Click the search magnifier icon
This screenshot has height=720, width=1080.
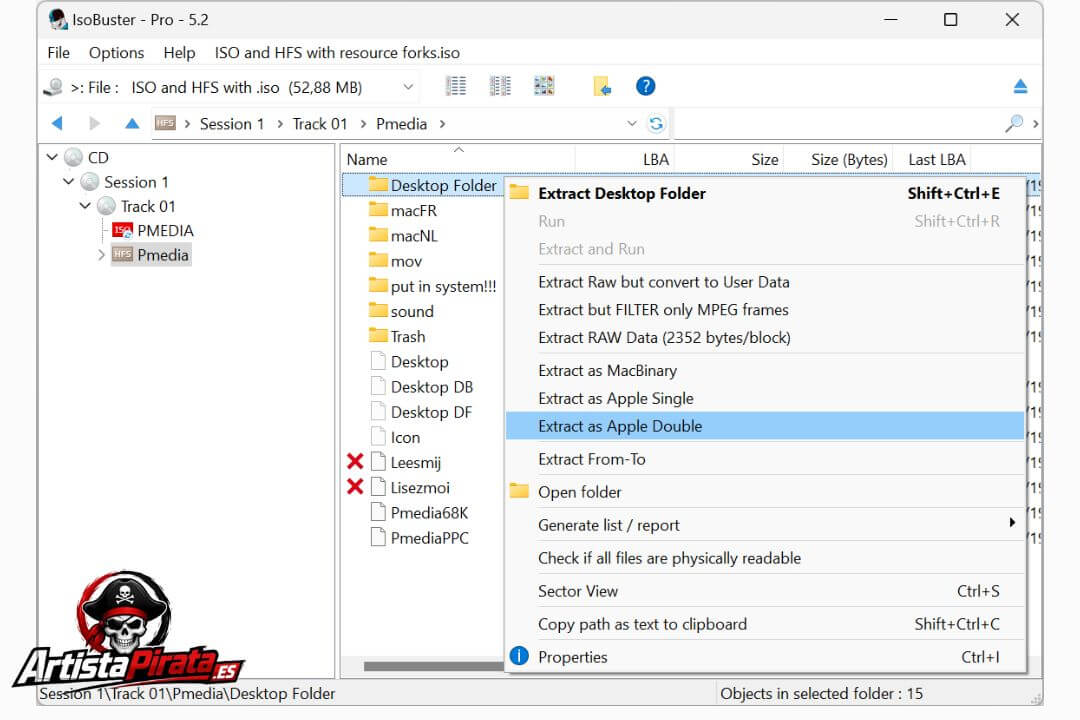point(1014,123)
